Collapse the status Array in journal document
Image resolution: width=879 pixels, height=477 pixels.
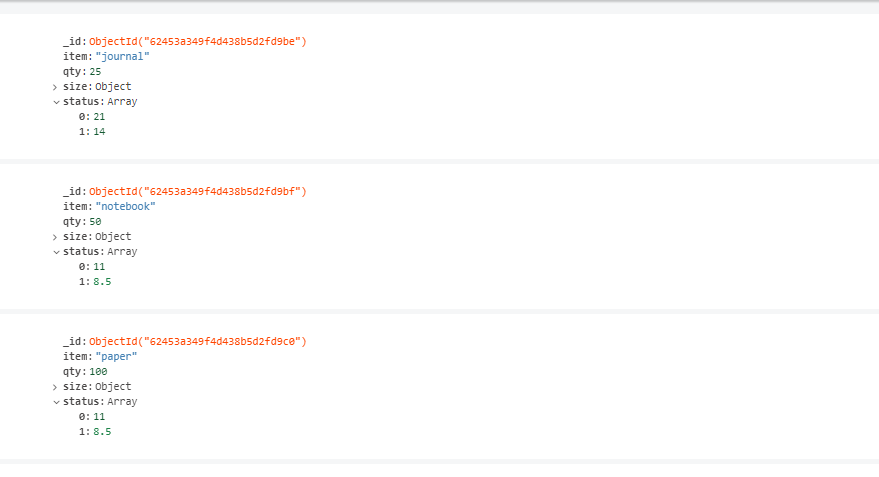[56, 102]
